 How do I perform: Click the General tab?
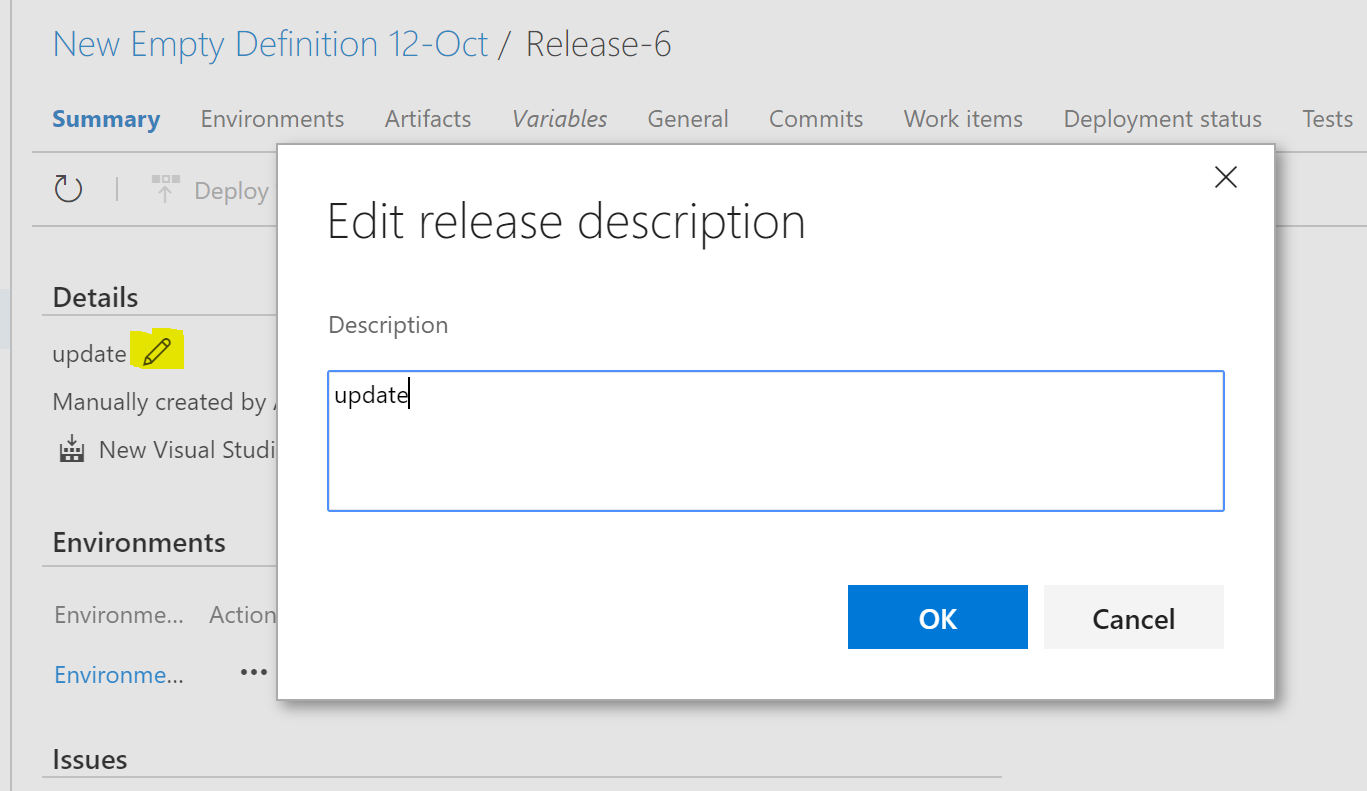point(688,118)
